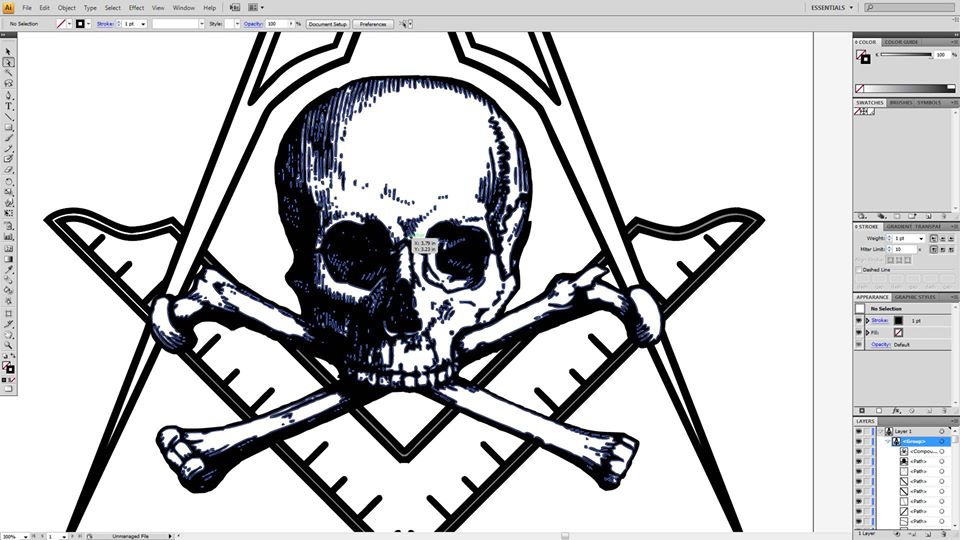This screenshot has height=540, width=960.
Task: Select the Hand tool
Action: [x=9, y=334]
